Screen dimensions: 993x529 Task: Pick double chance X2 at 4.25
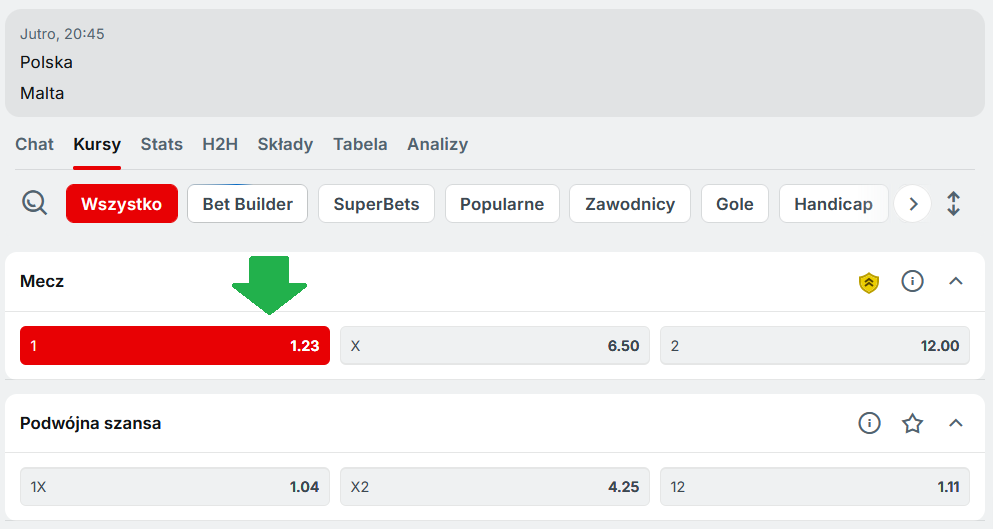[495, 487]
